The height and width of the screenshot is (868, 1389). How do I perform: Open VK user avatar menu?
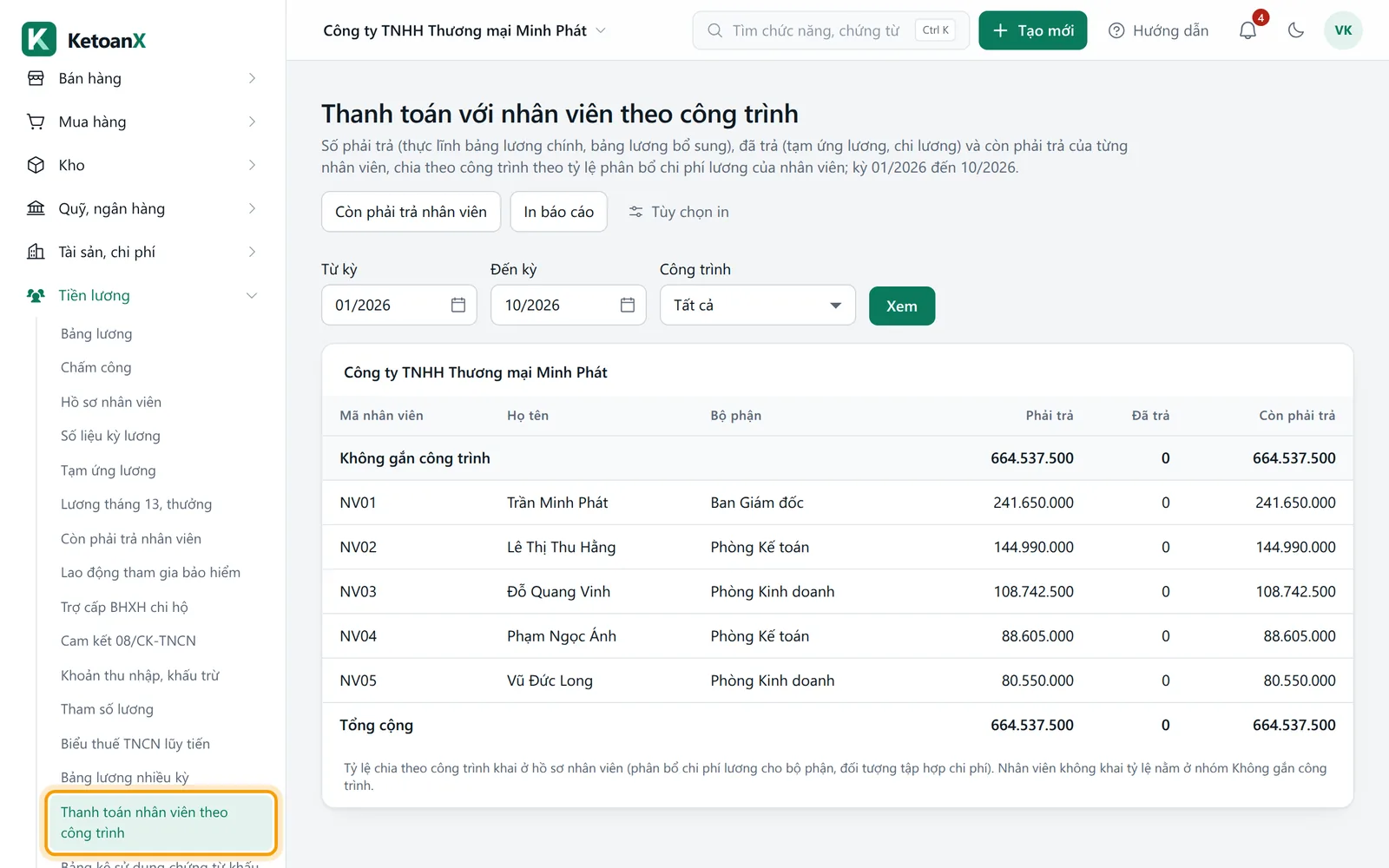pyautogui.click(x=1343, y=30)
